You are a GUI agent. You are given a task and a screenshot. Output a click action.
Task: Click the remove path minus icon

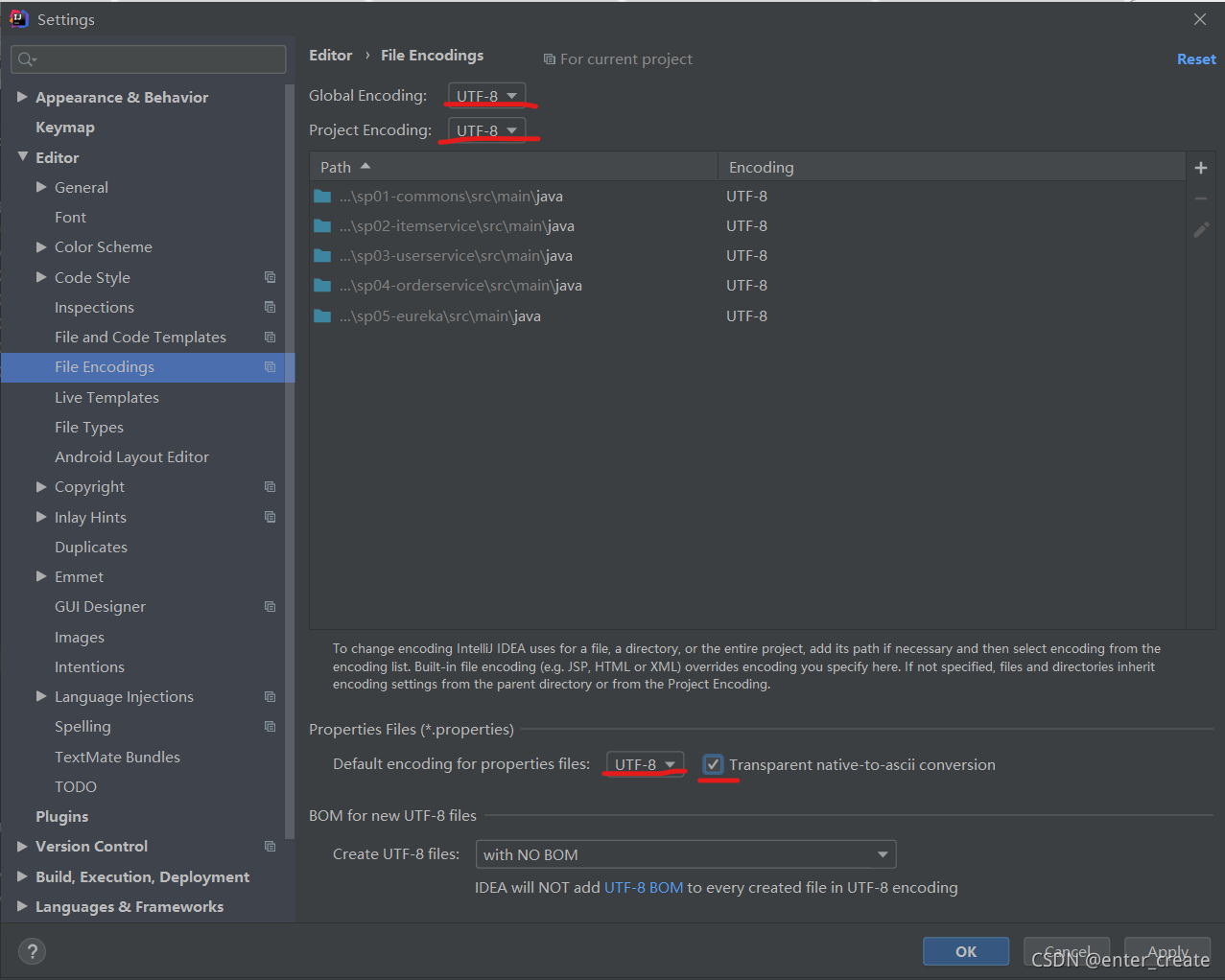pyautogui.click(x=1200, y=198)
